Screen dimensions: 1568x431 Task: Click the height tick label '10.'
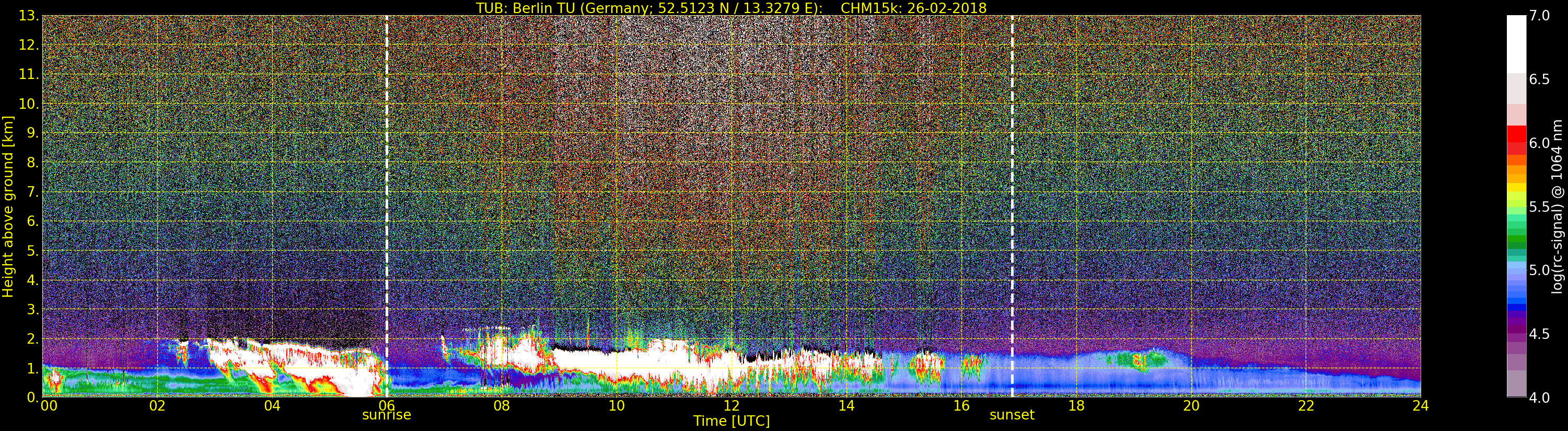[x=29, y=104]
